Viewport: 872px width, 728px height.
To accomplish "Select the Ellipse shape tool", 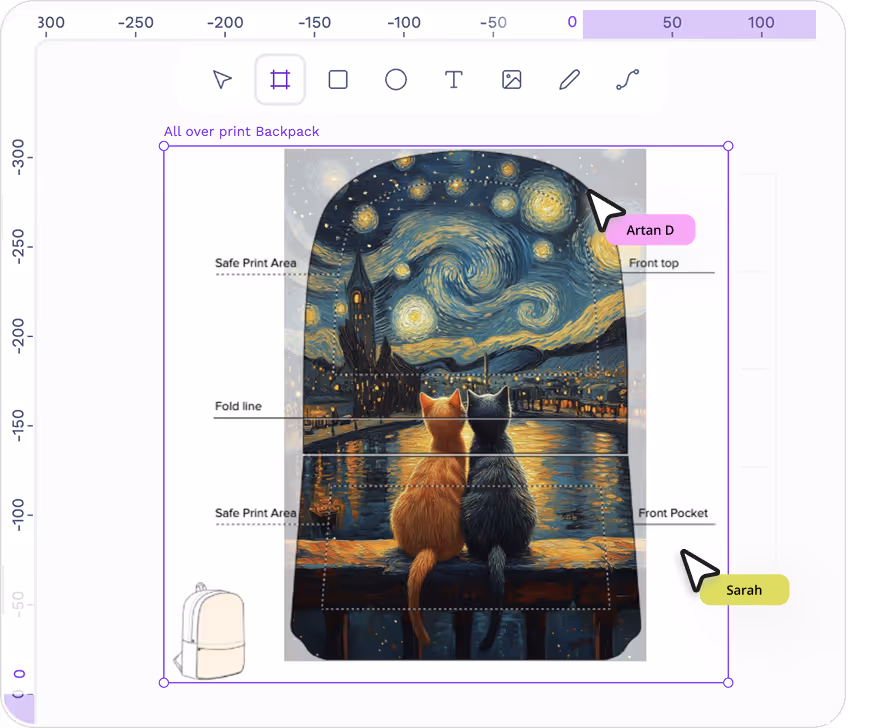I will pyautogui.click(x=396, y=80).
